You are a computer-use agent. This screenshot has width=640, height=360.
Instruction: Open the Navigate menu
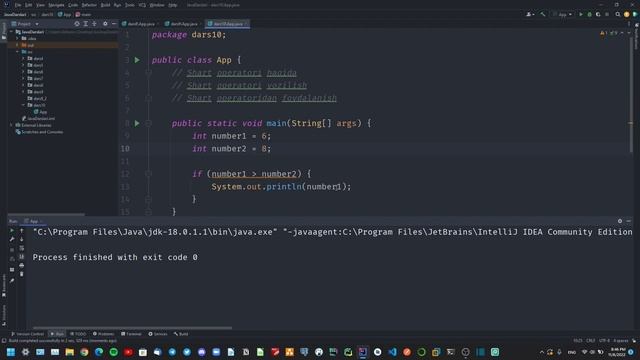(56, 5)
